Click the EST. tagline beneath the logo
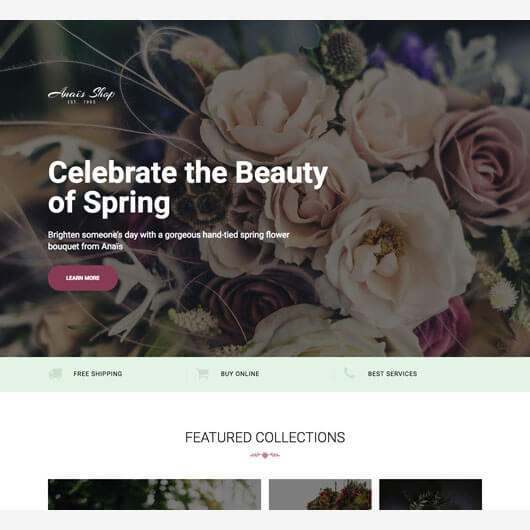The width and height of the screenshot is (530, 530). click(81, 102)
